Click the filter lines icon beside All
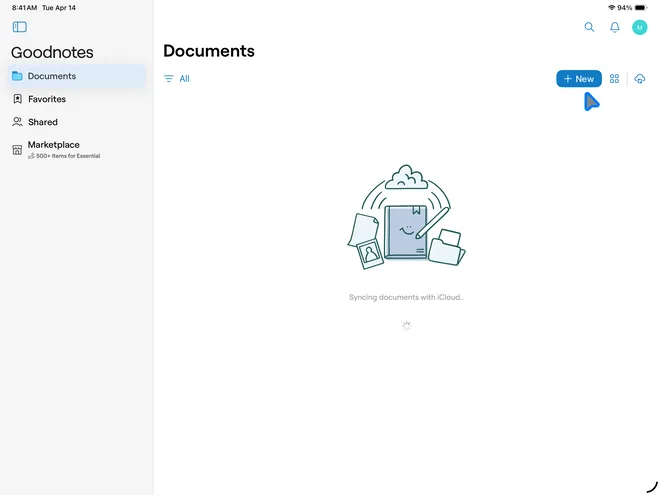This screenshot has width=660, height=495. [x=169, y=79]
